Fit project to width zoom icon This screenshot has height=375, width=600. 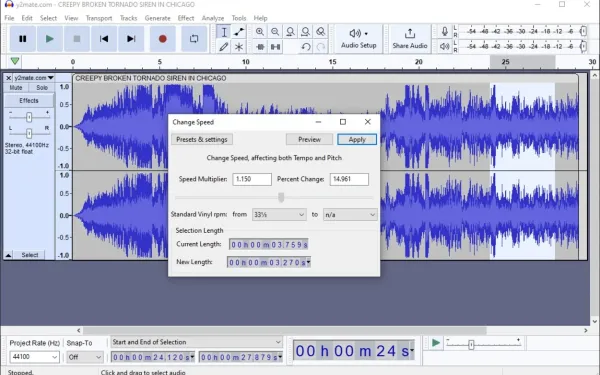[305, 32]
